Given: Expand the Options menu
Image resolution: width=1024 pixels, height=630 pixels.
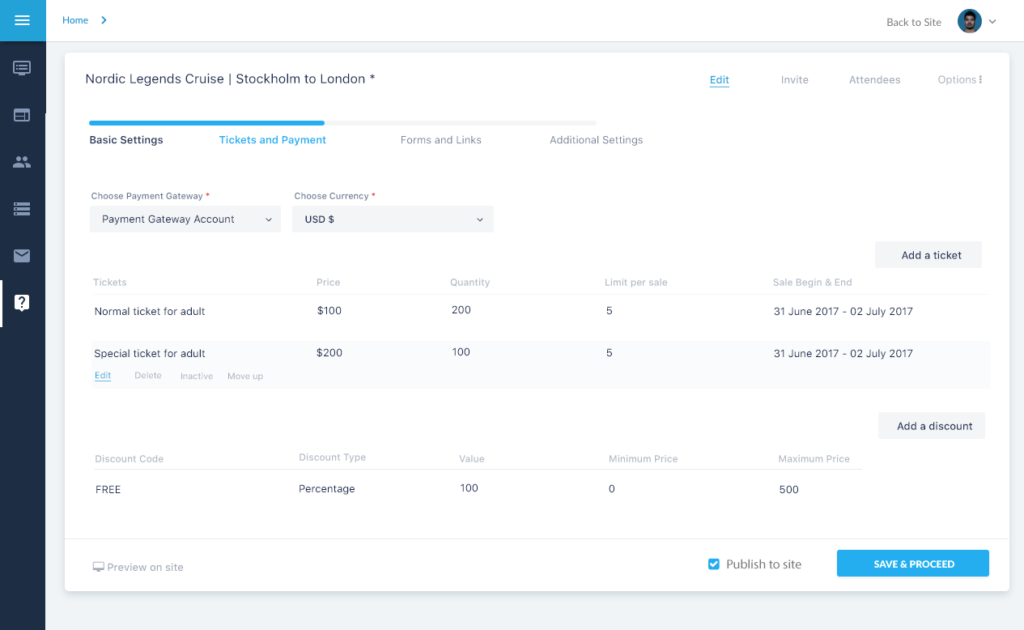Looking at the screenshot, I should click(959, 80).
